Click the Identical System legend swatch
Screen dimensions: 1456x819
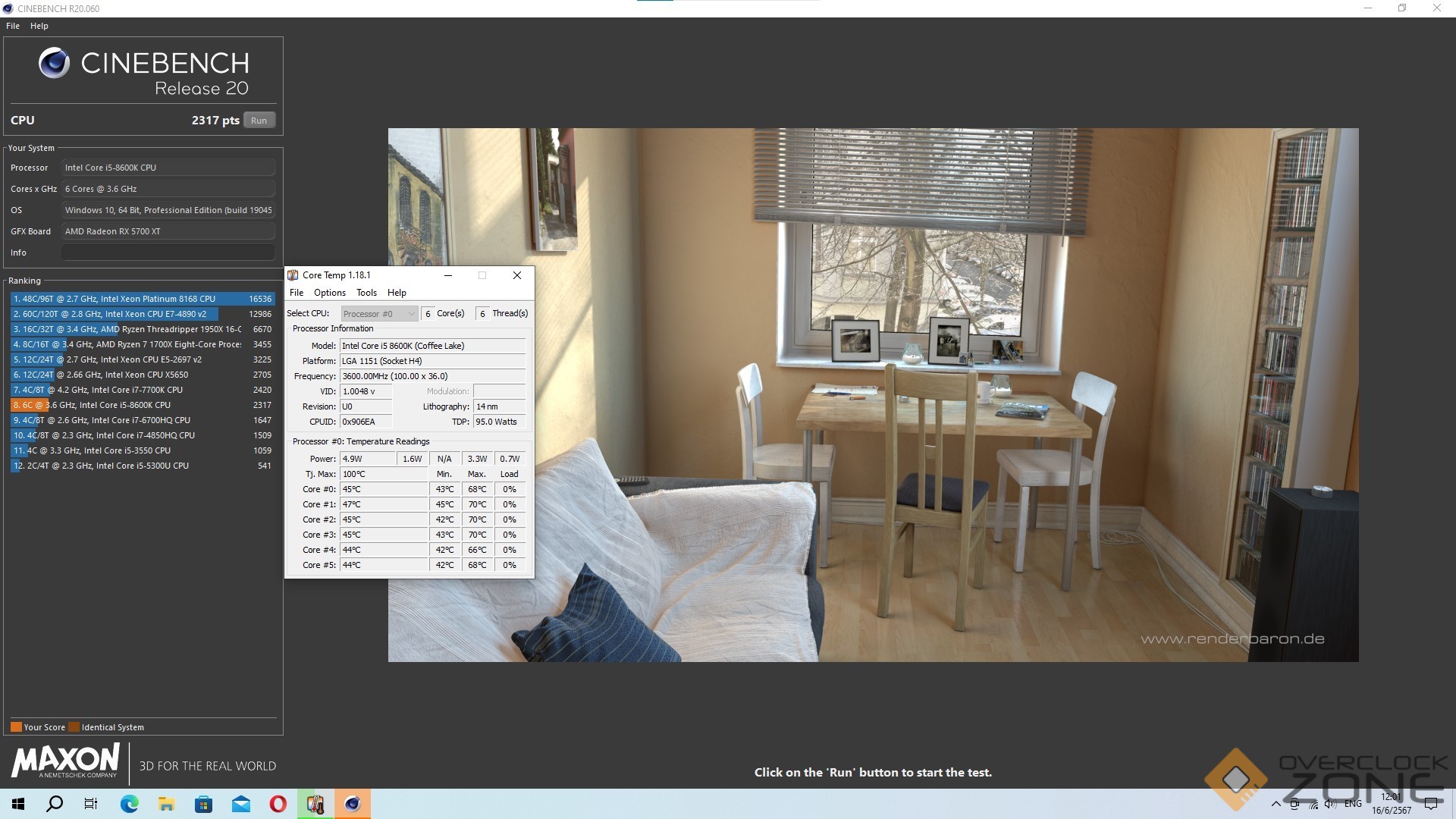click(74, 726)
